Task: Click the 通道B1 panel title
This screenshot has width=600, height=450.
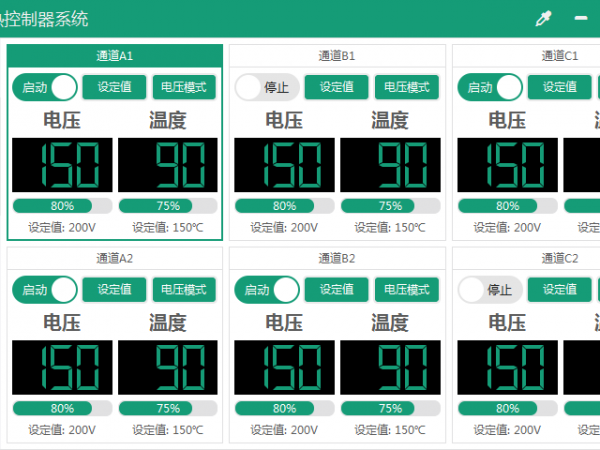Action: 336,56
